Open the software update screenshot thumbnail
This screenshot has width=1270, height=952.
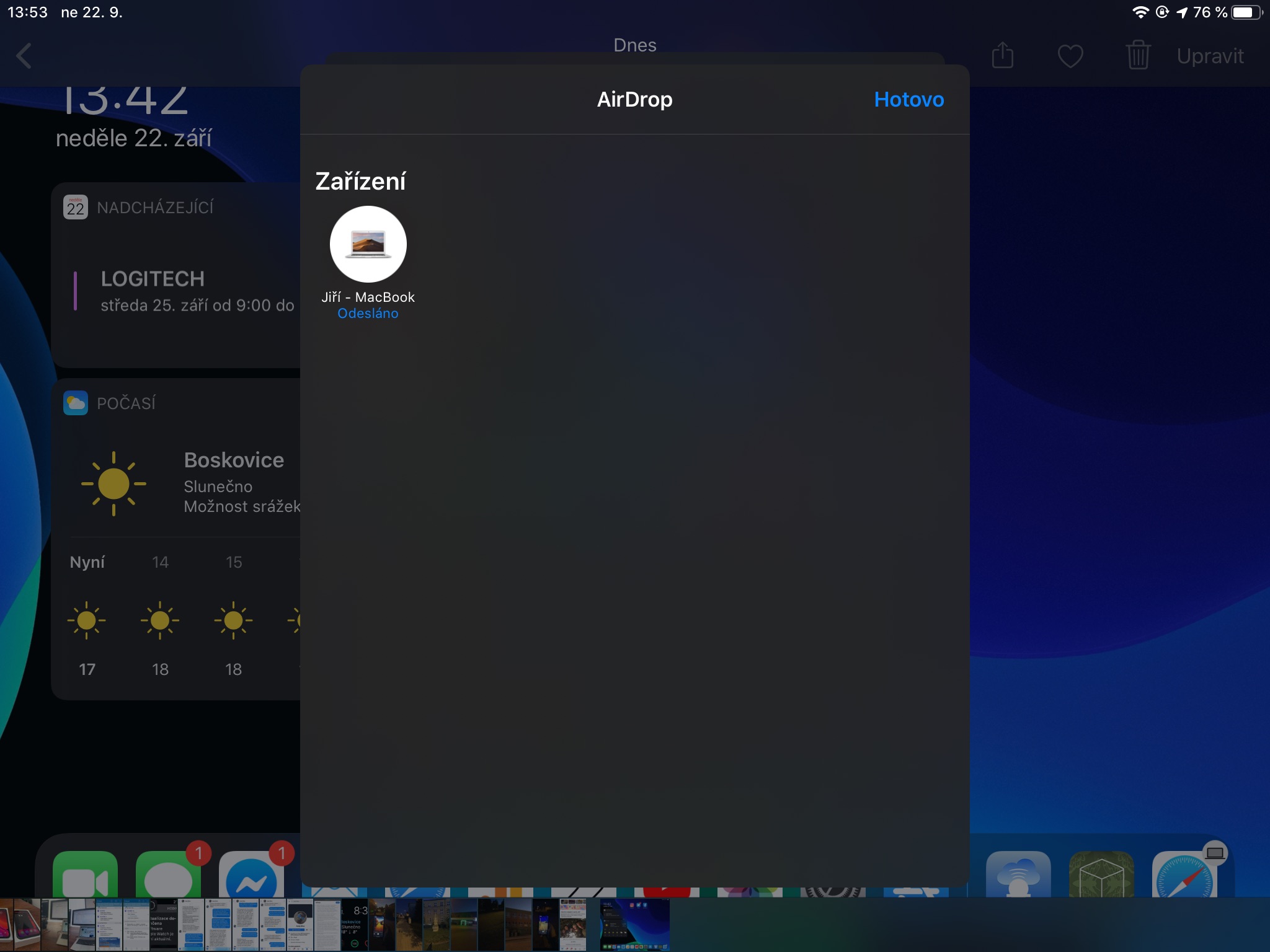click(164, 925)
